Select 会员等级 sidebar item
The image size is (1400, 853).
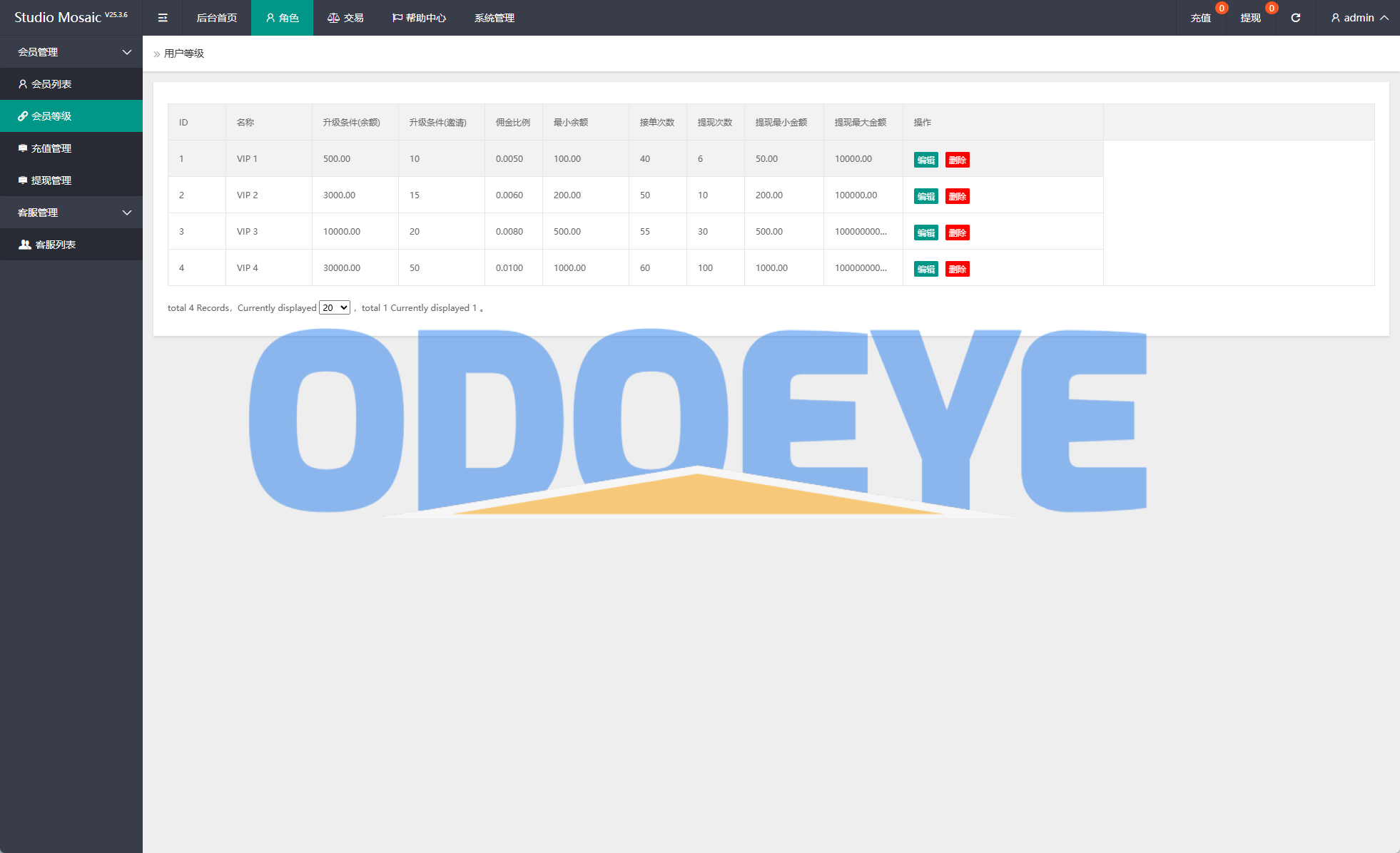pyautogui.click(x=51, y=116)
